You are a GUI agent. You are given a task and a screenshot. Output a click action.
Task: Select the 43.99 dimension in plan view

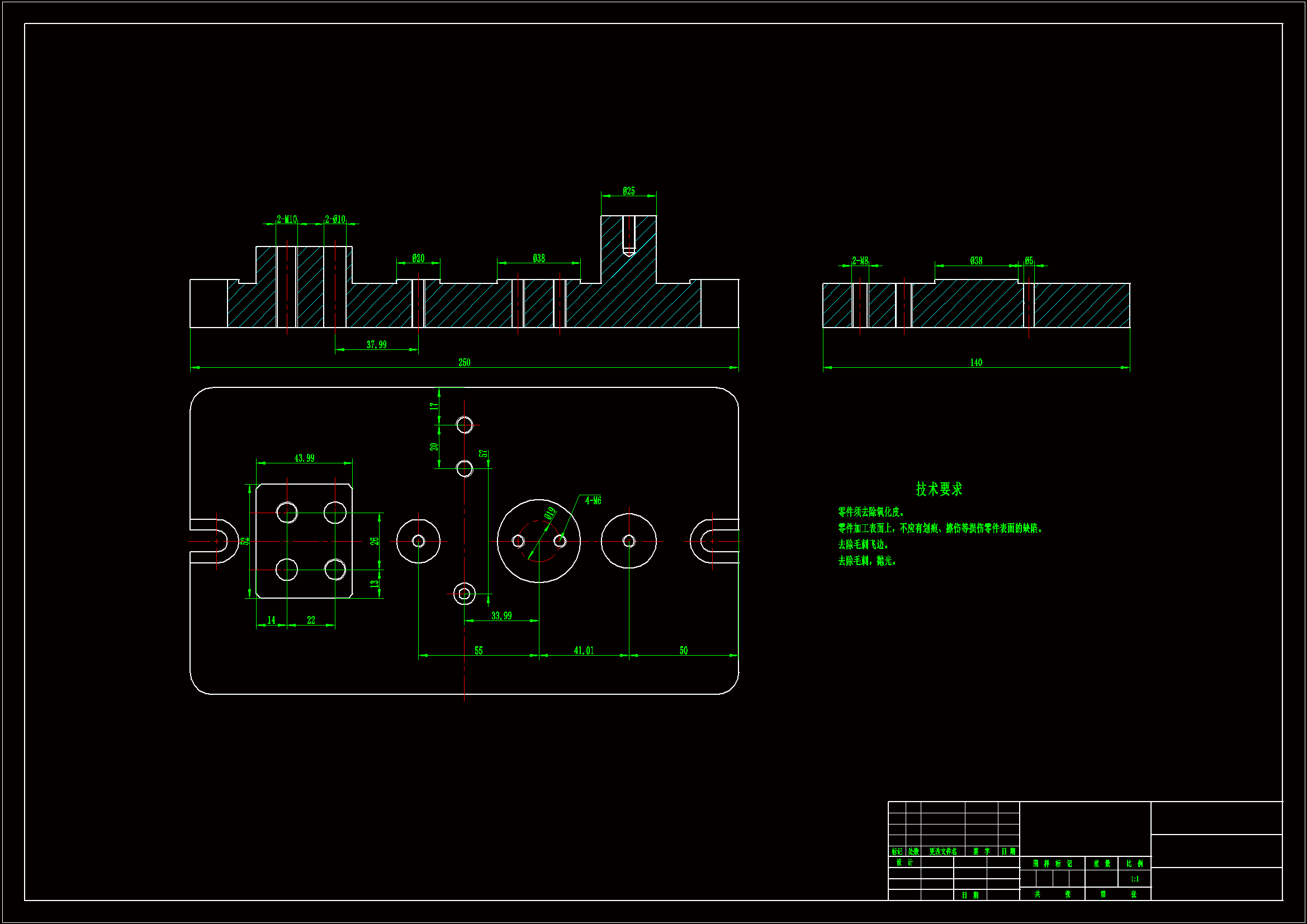304,458
